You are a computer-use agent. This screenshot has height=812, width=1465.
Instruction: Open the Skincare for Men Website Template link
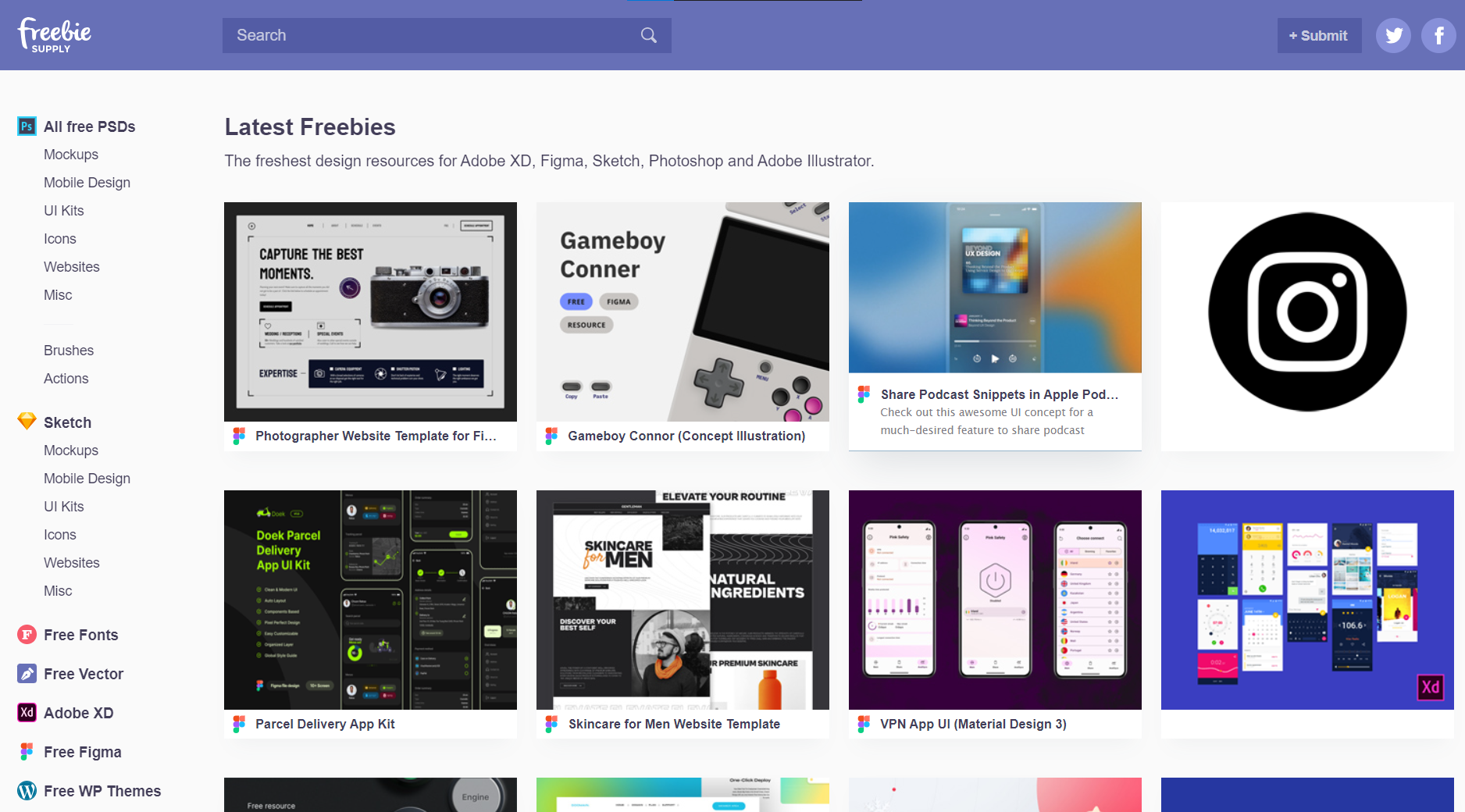click(x=674, y=724)
